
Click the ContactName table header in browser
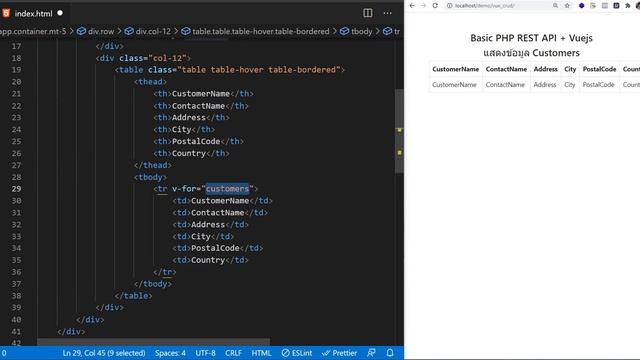(506, 69)
